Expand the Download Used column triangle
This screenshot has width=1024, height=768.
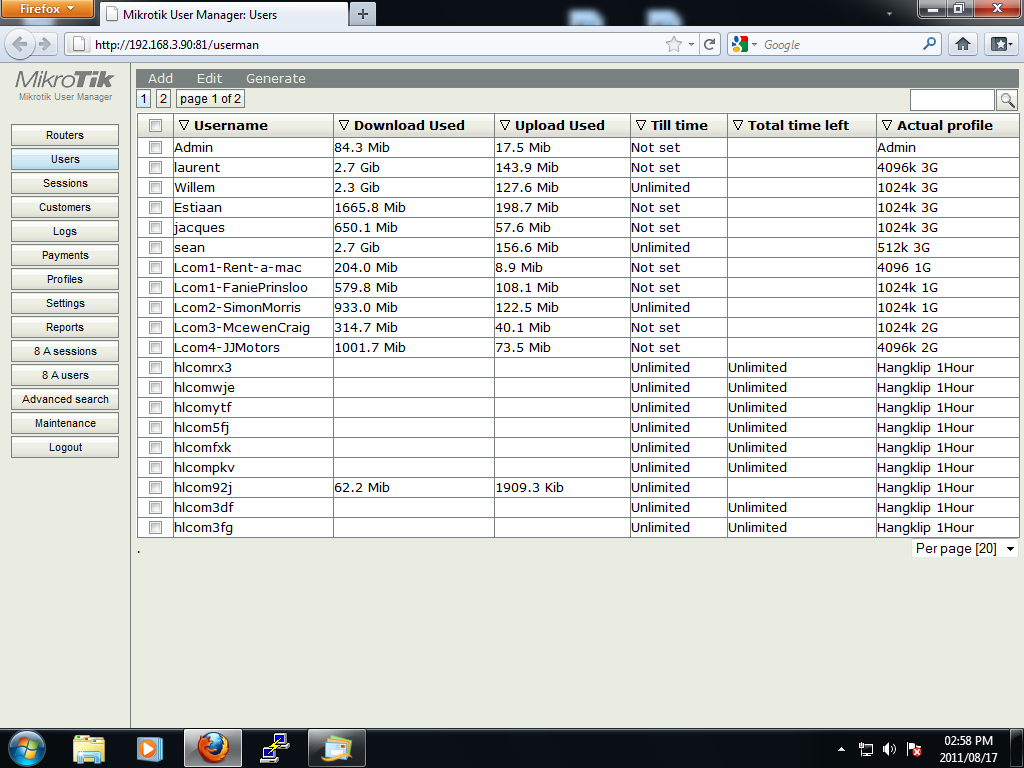click(344, 125)
